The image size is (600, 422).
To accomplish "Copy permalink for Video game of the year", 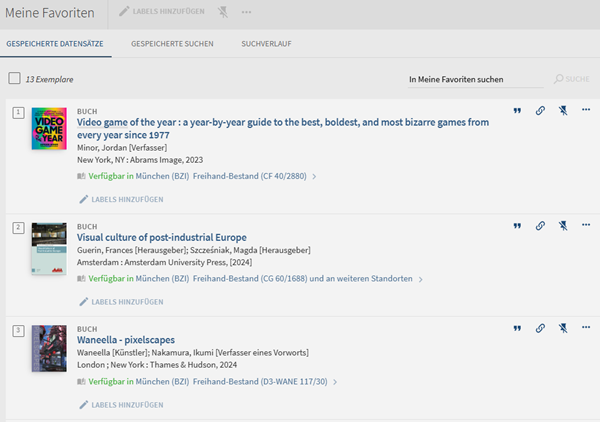I will 540,111.
